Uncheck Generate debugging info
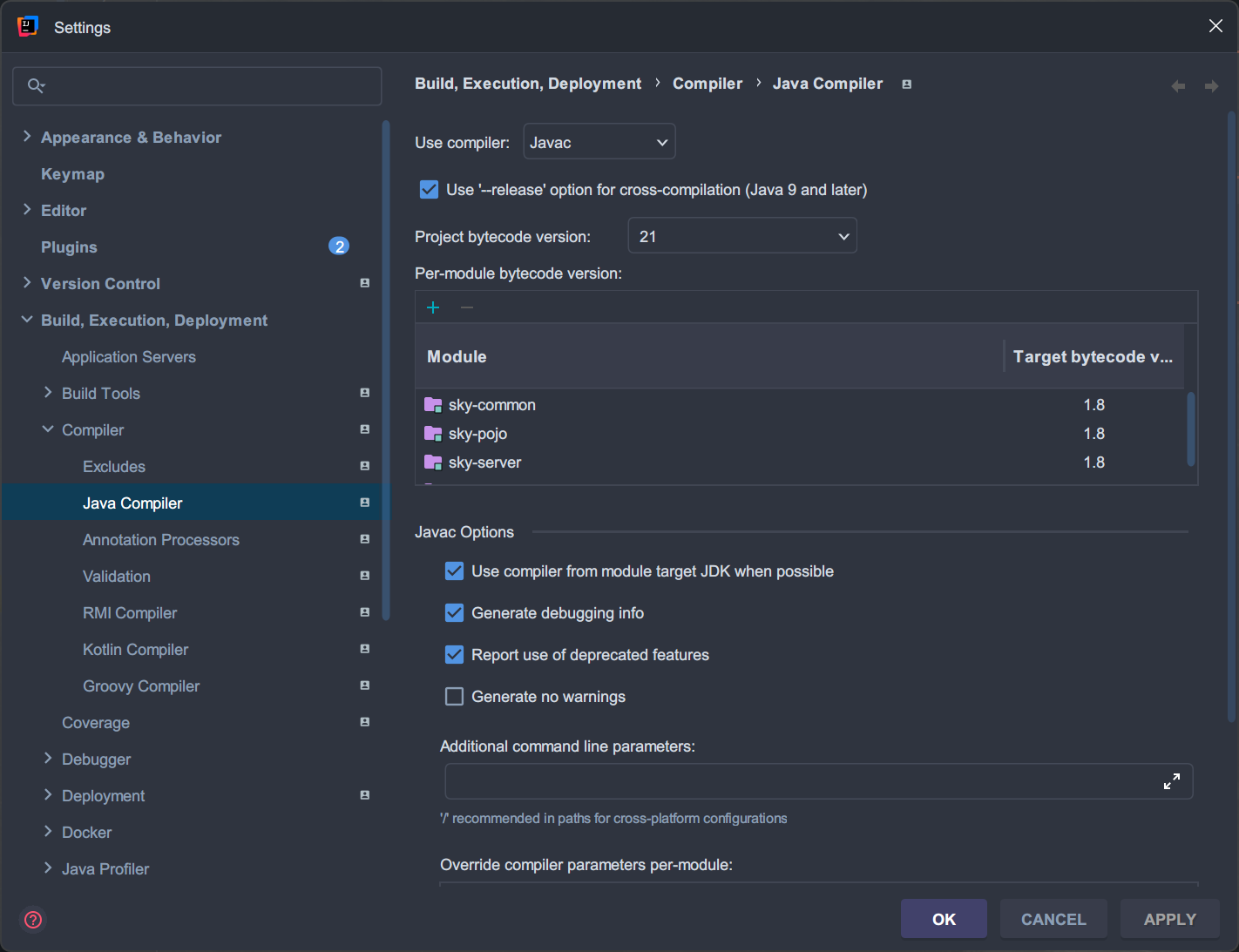The height and width of the screenshot is (952, 1239). click(454, 613)
